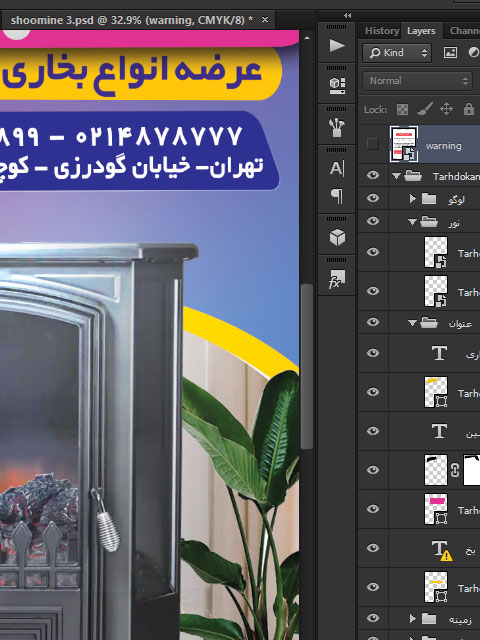Click the black shape layer thumbnail
This screenshot has height=640, width=480.
point(436,470)
